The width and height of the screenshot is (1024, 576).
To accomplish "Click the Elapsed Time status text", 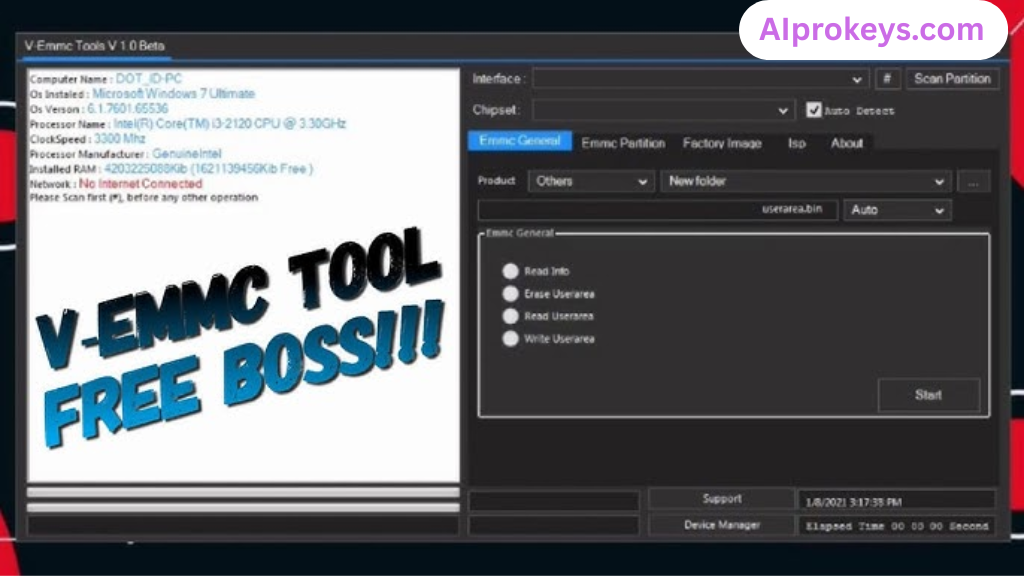I will 897,526.
